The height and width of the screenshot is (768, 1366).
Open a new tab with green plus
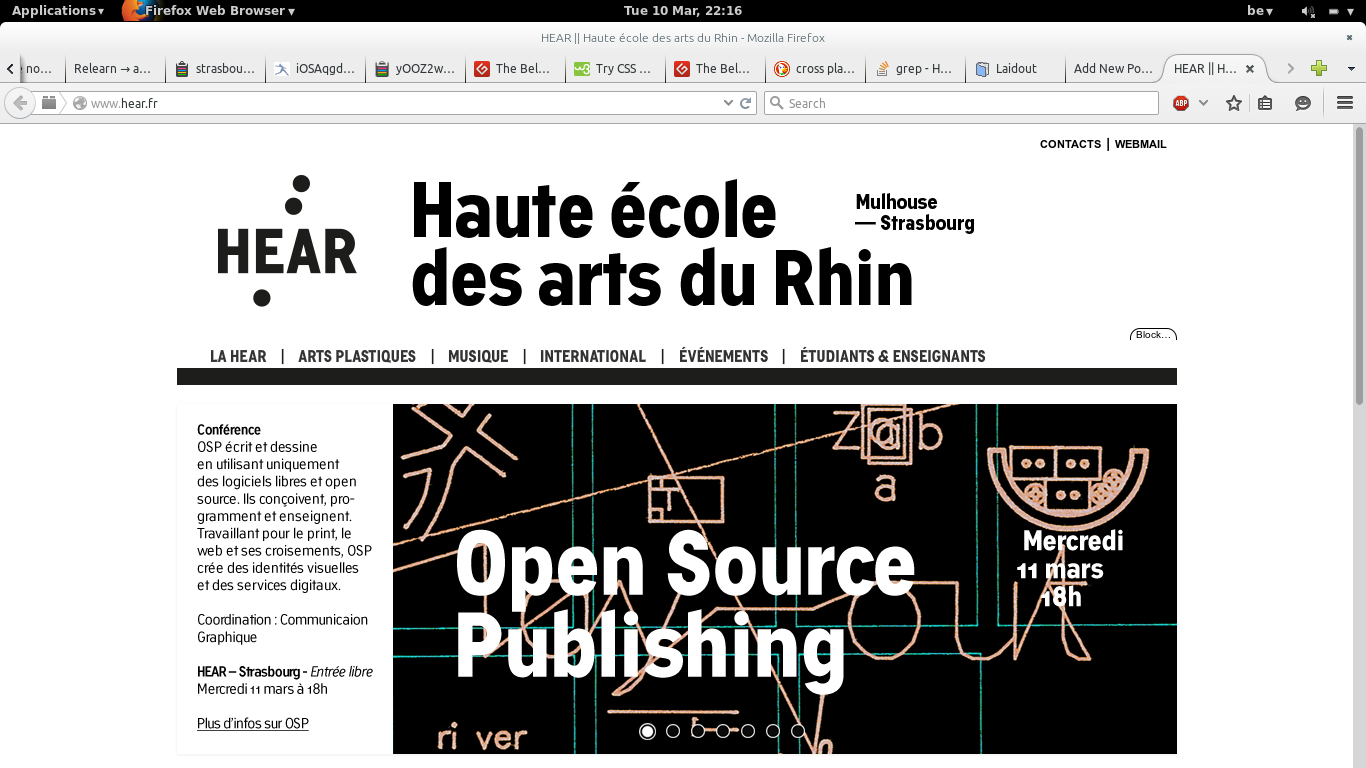pos(1319,68)
